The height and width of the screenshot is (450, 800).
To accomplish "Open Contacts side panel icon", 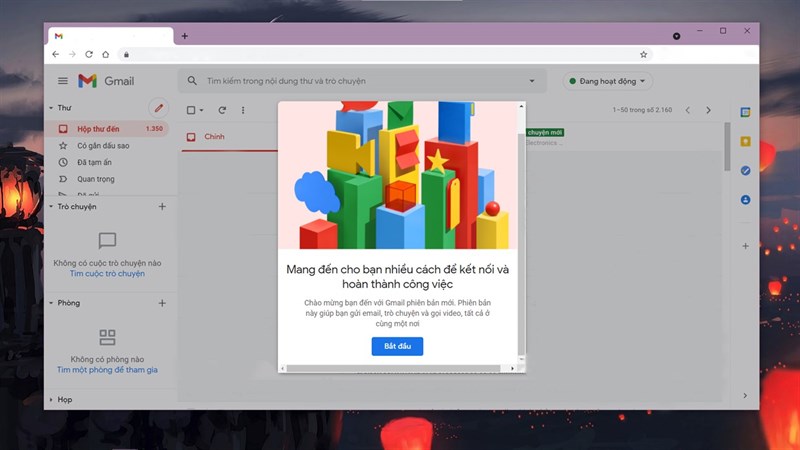I will [745, 199].
